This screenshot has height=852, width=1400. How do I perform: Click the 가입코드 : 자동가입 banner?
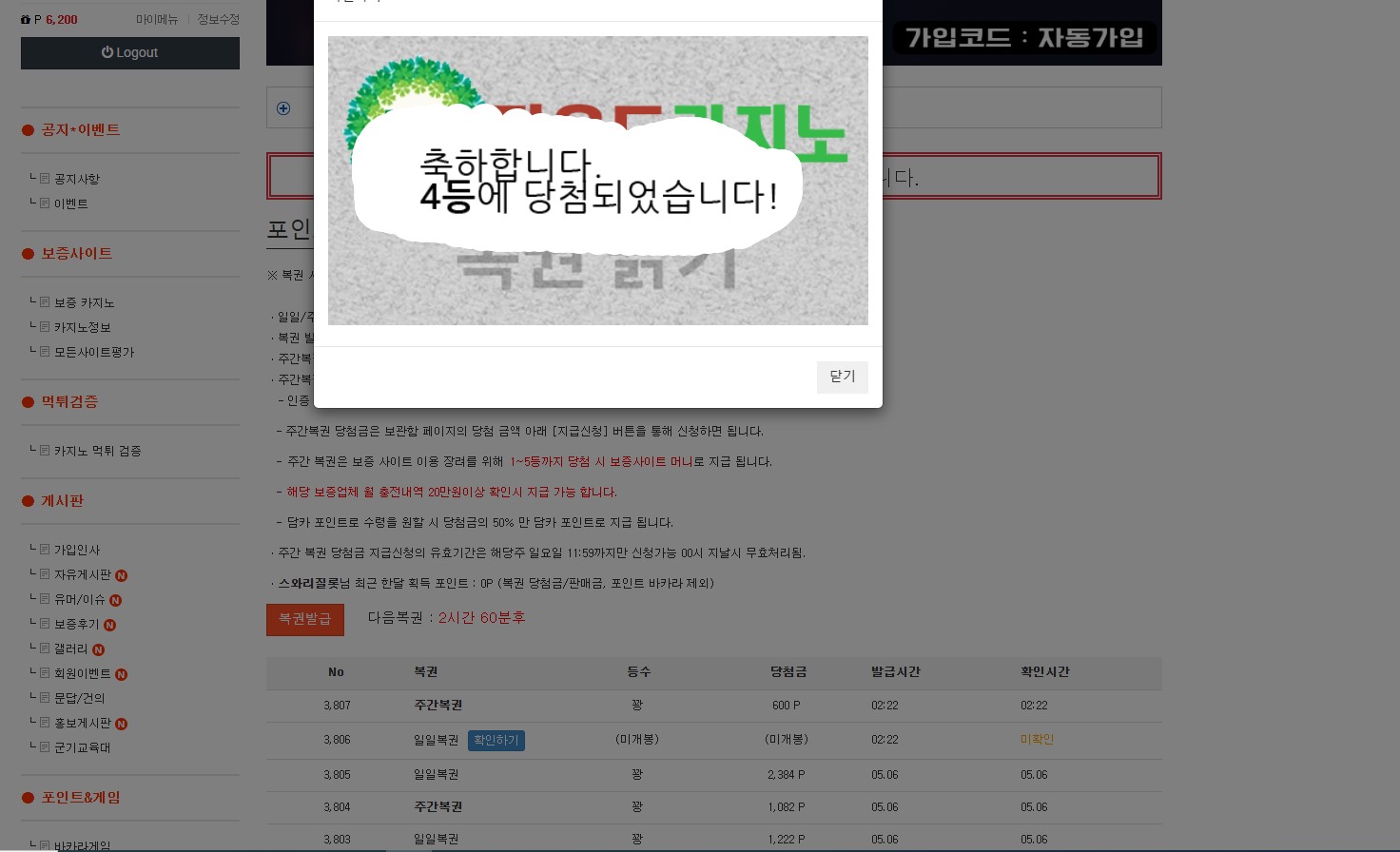coord(1023,37)
